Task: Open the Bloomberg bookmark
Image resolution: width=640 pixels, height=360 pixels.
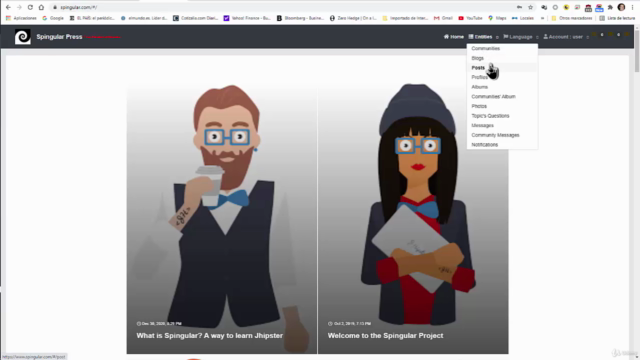Action: pos(300,18)
